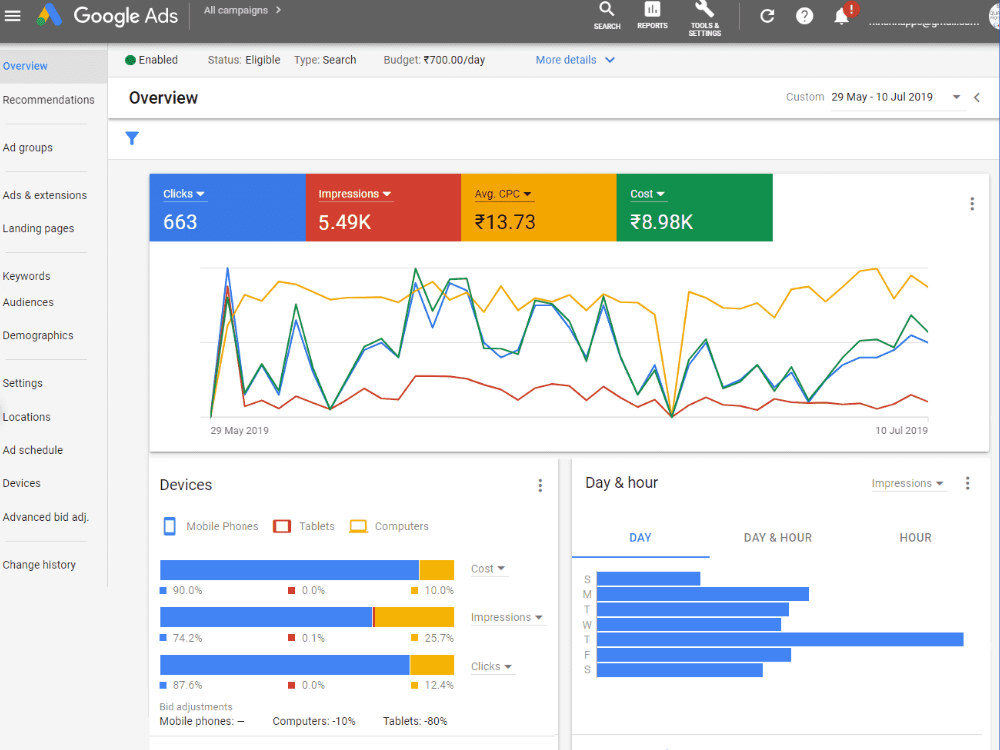Open the Reports icon
Viewport: 1000px width, 750px height.
pyautogui.click(x=652, y=16)
